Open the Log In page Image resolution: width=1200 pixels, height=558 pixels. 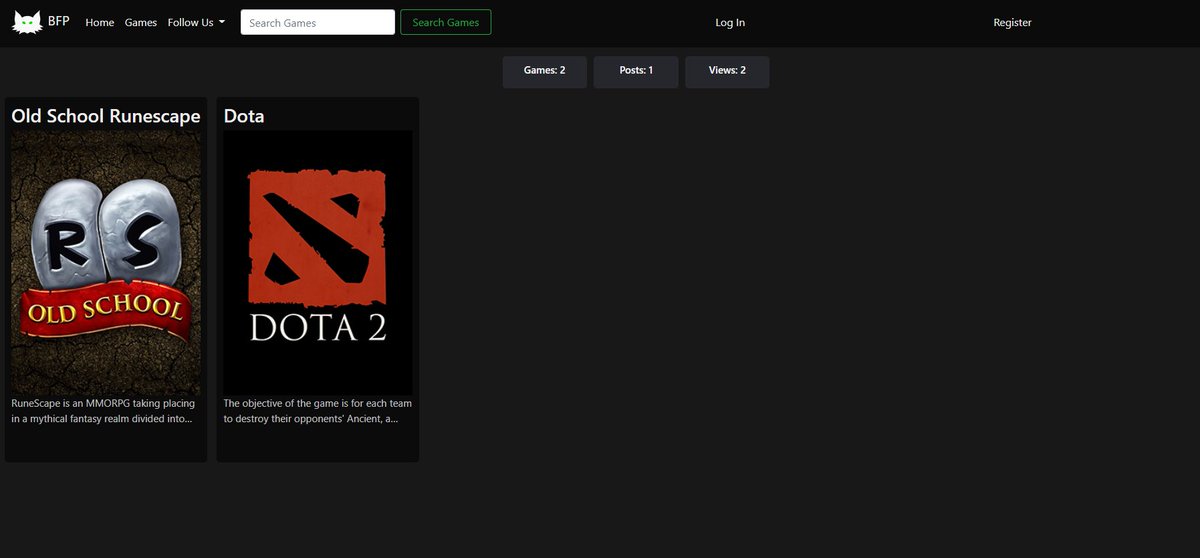pos(730,22)
